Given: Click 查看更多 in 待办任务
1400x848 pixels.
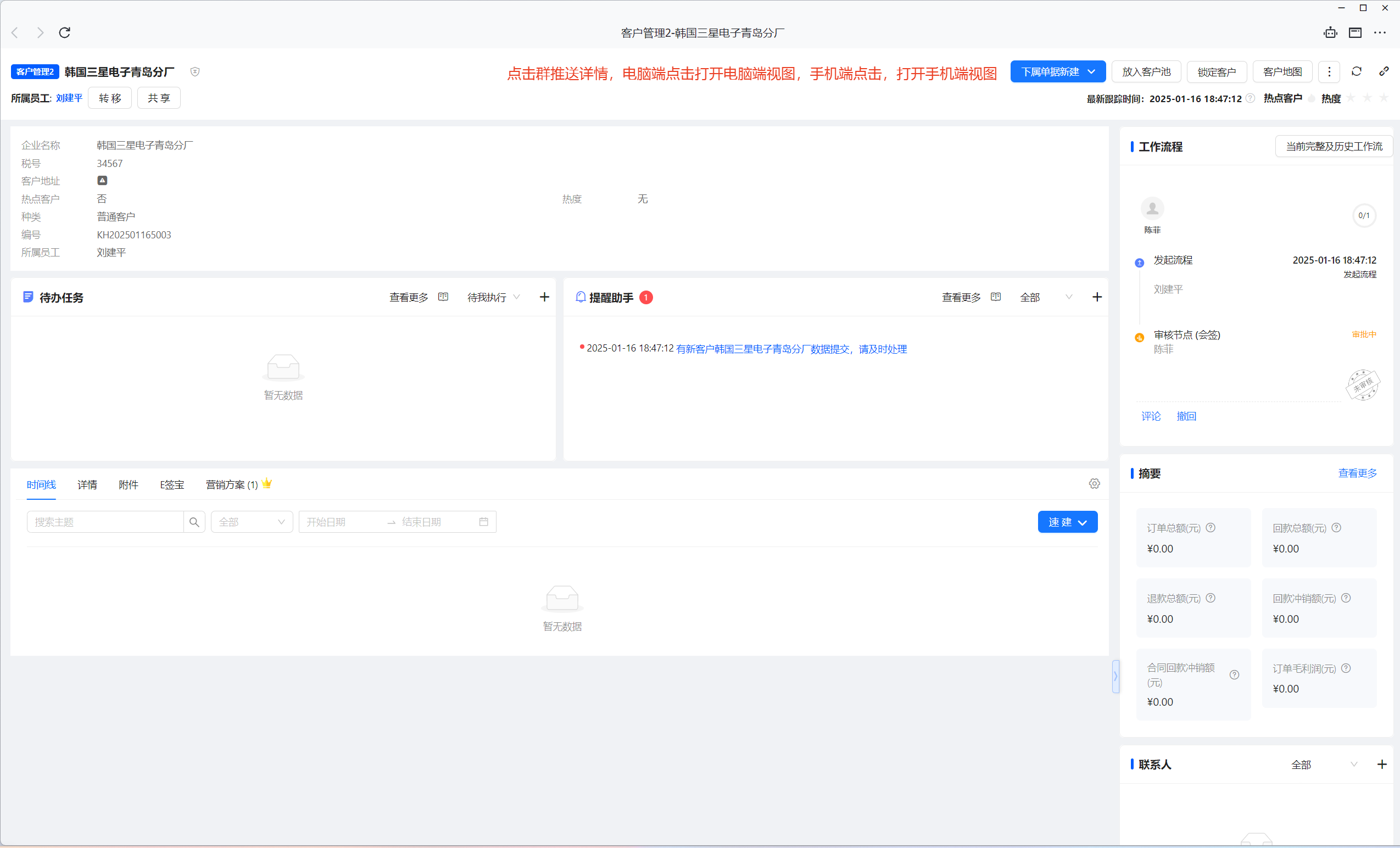Looking at the screenshot, I should click(x=409, y=297).
